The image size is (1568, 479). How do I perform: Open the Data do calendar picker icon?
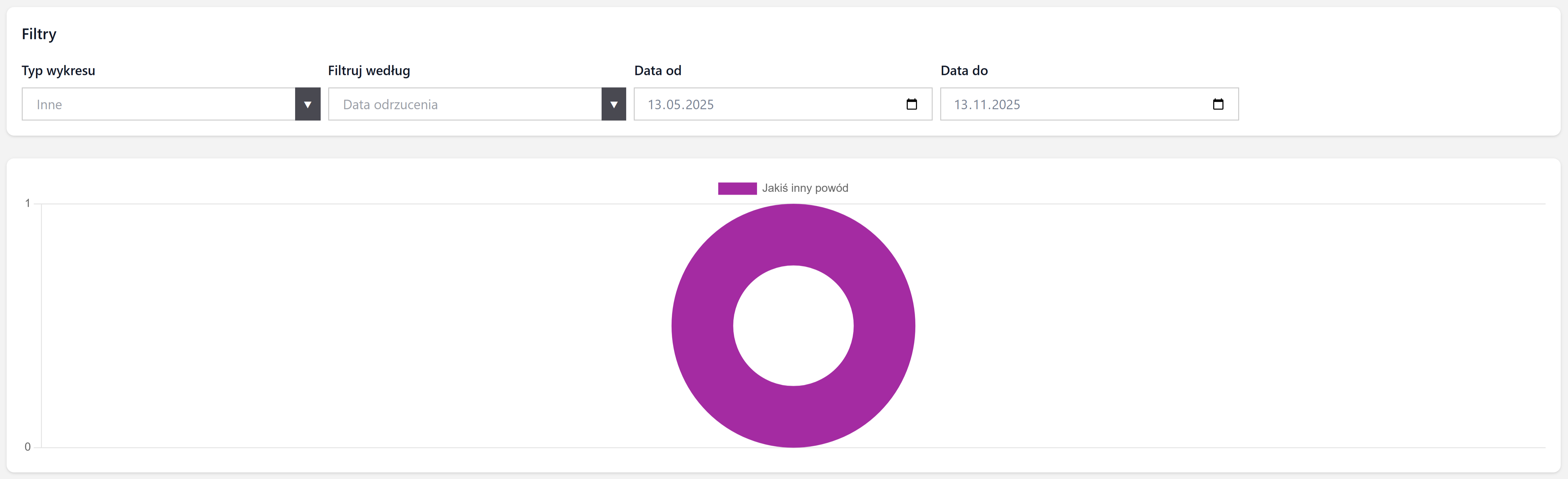pos(1217,104)
